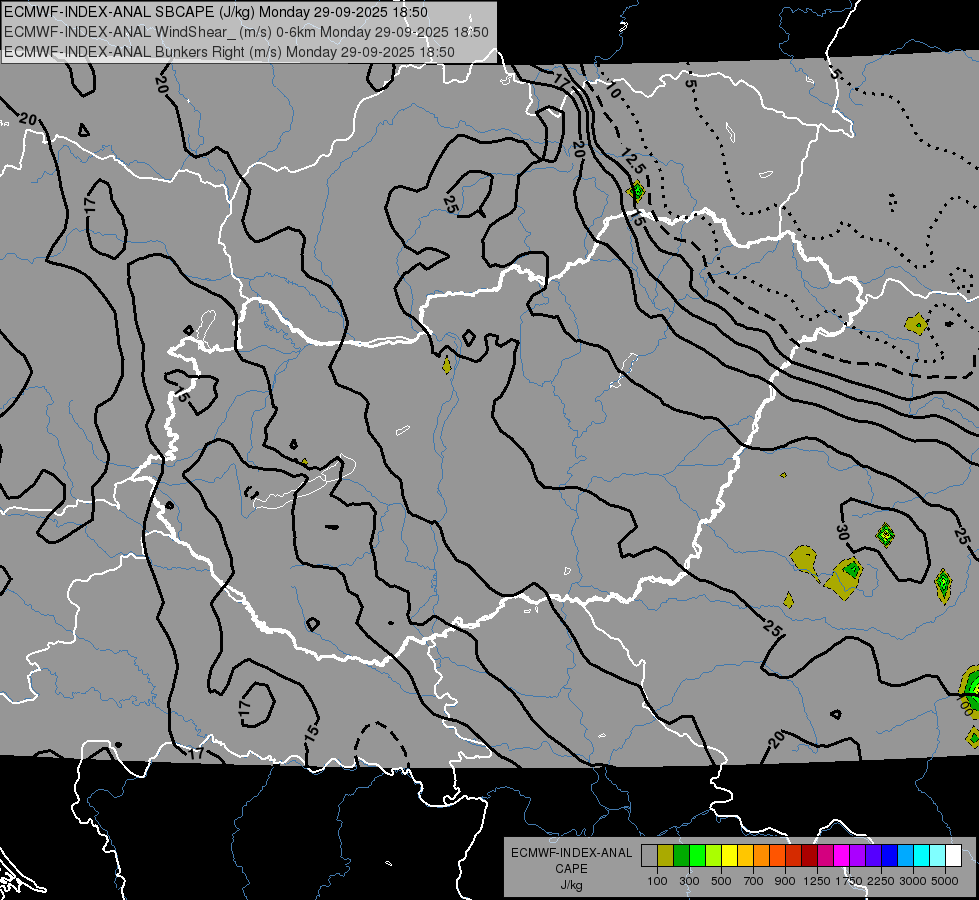Screen dimensions: 979x900
Task: Click the legend tick label 1250
Action: (x=817, y=881)
